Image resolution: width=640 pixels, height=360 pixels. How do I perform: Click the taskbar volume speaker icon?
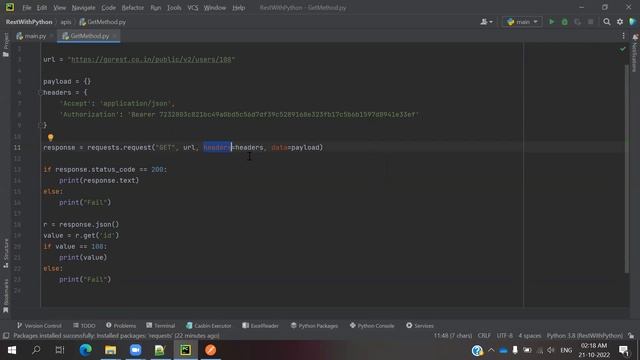tap(551, 350)
